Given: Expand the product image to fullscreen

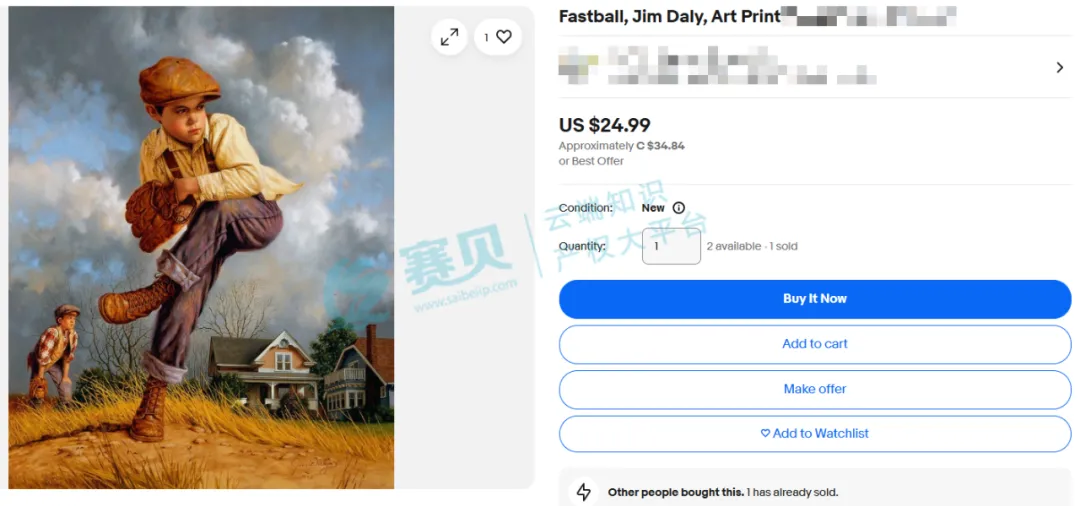Looking at the screenshot, I should tap(450, 37).
